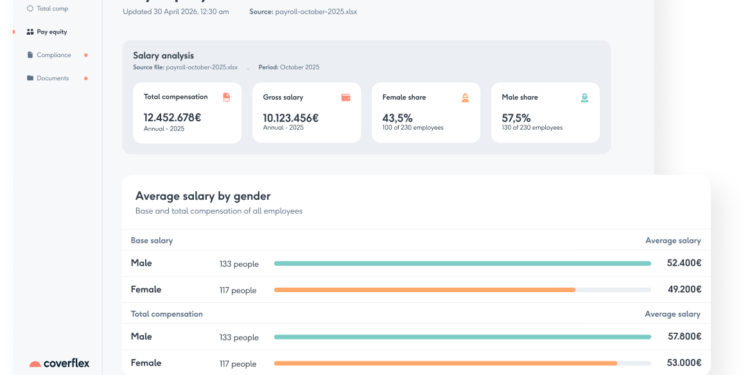
Task: Click the Base salary Female orange bar
Action: coord(425,290)
